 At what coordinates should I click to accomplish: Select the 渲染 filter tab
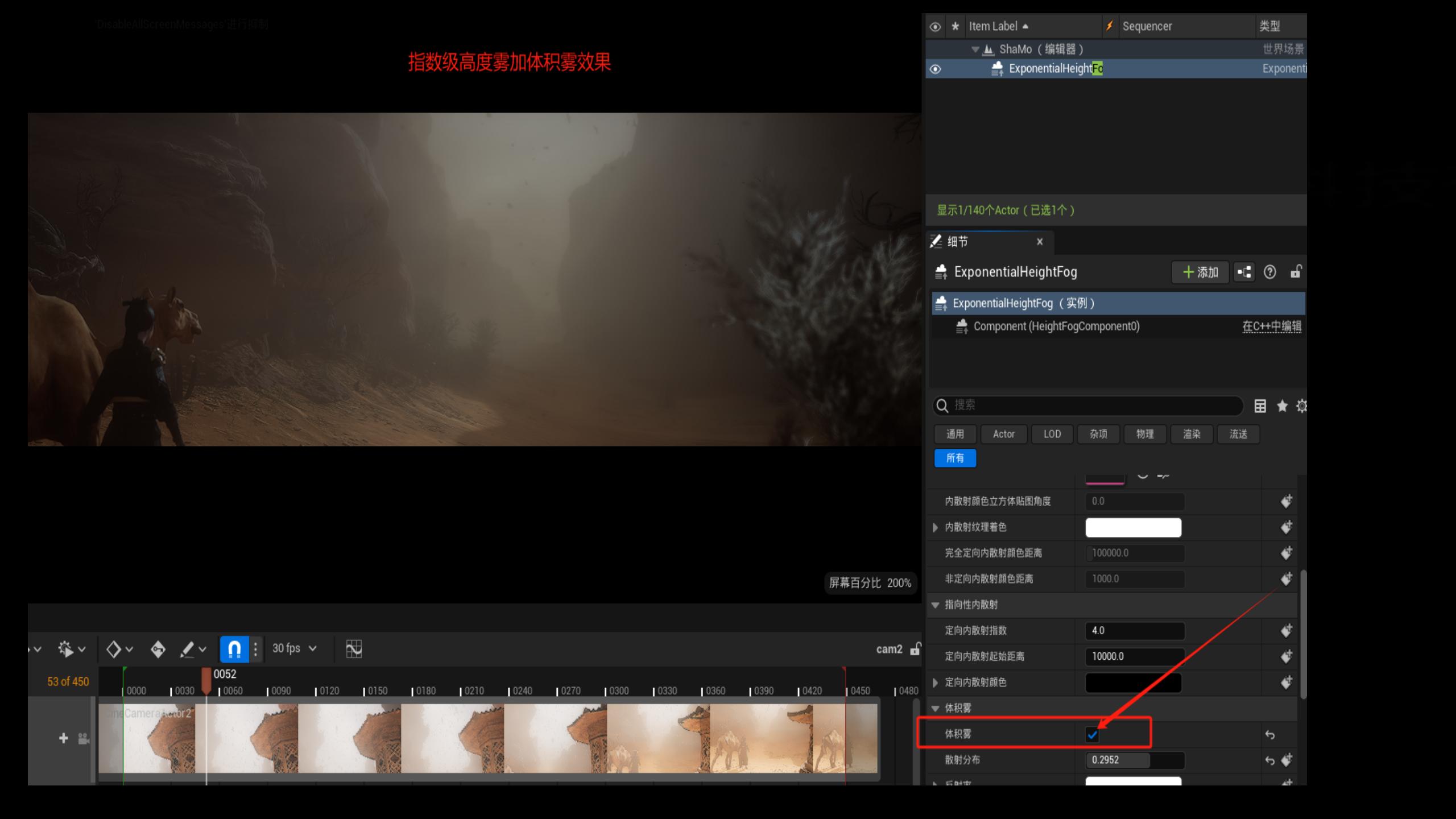(x=1192, y=435)
